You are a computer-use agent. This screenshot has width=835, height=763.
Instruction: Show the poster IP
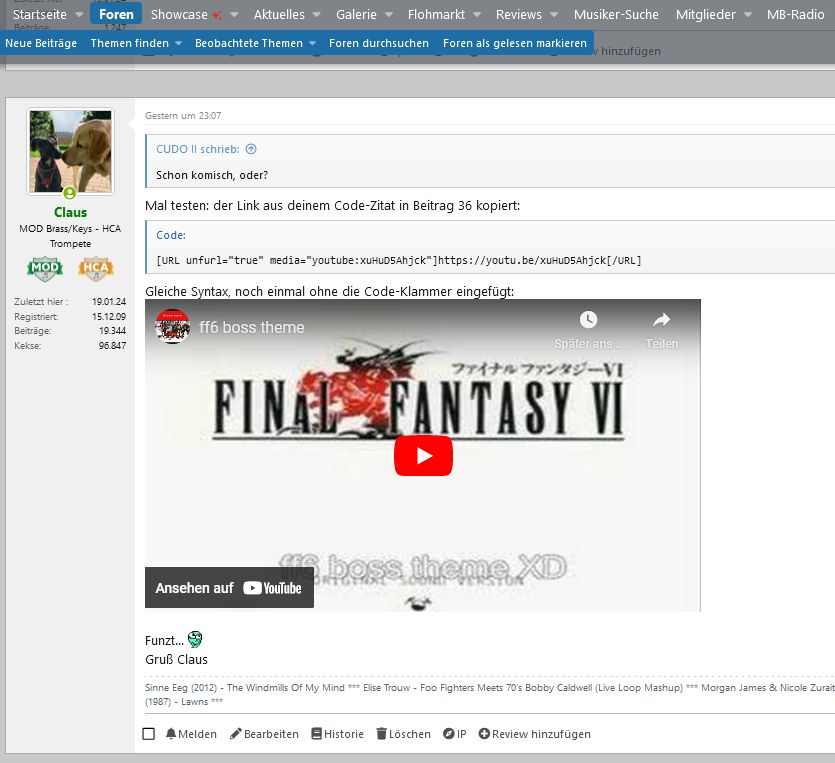point(455,734)
